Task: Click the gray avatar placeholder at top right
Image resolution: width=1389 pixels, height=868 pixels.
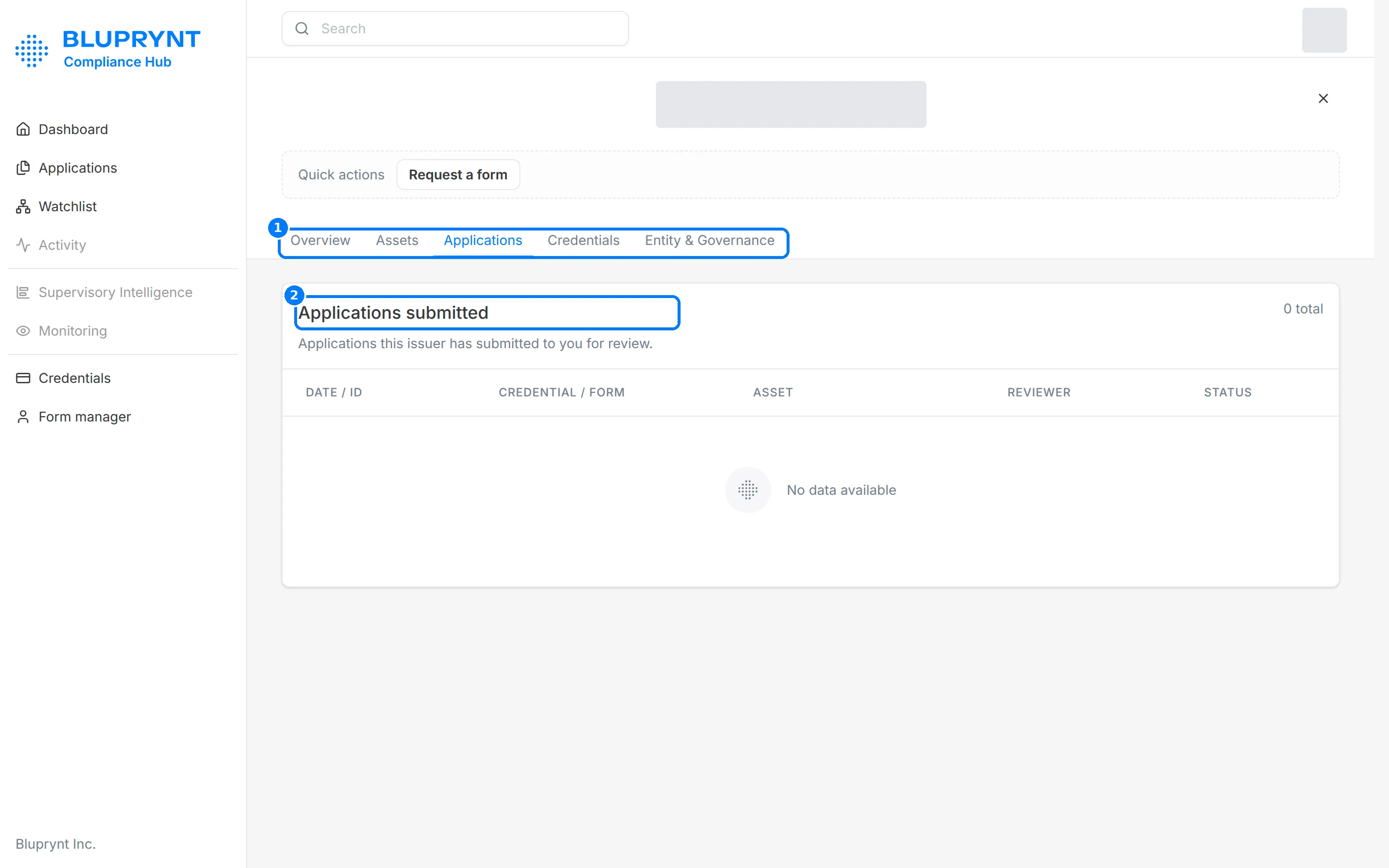Action: 1323,30
